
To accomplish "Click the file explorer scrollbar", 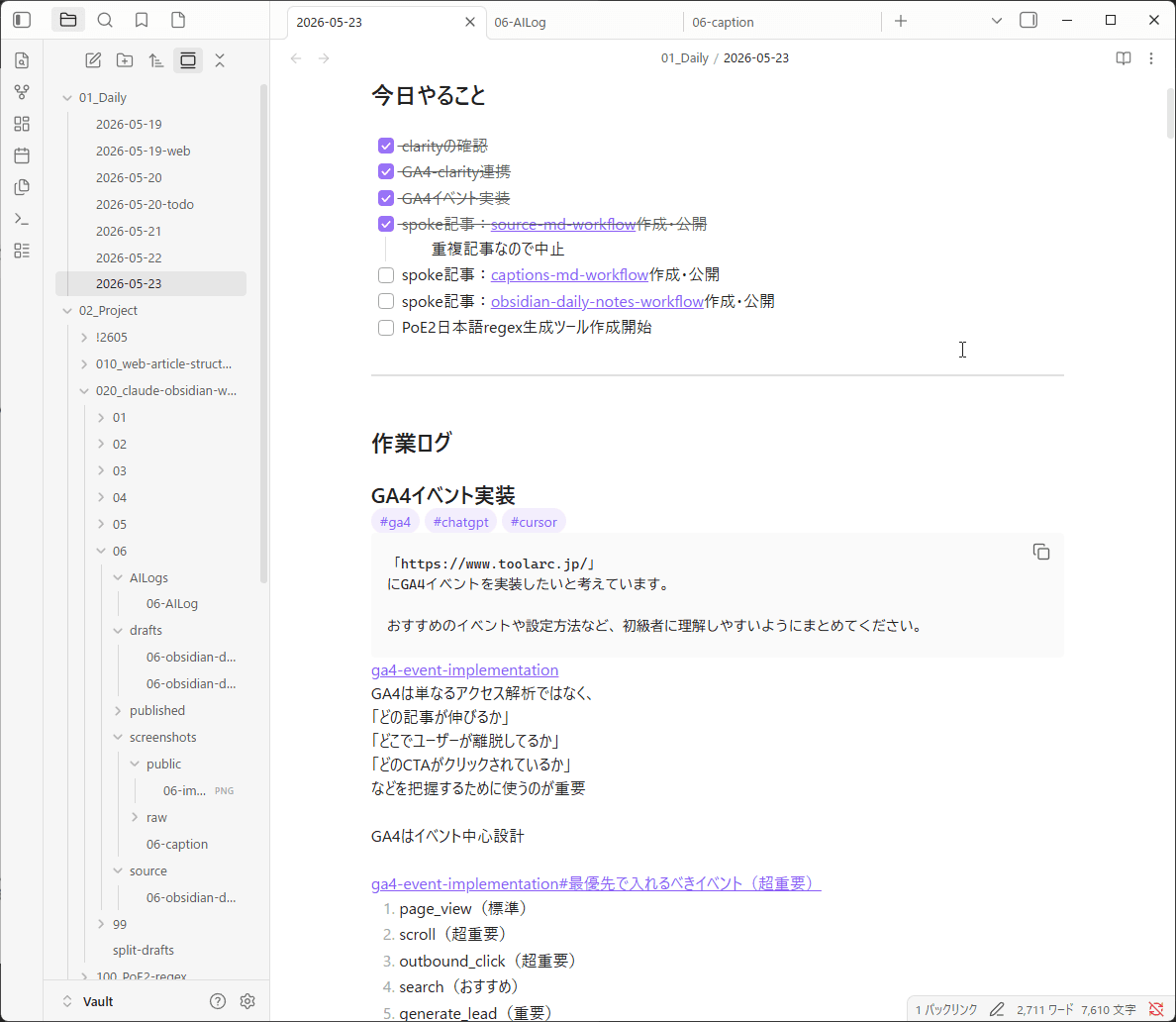I will click(x=263, y=335).
